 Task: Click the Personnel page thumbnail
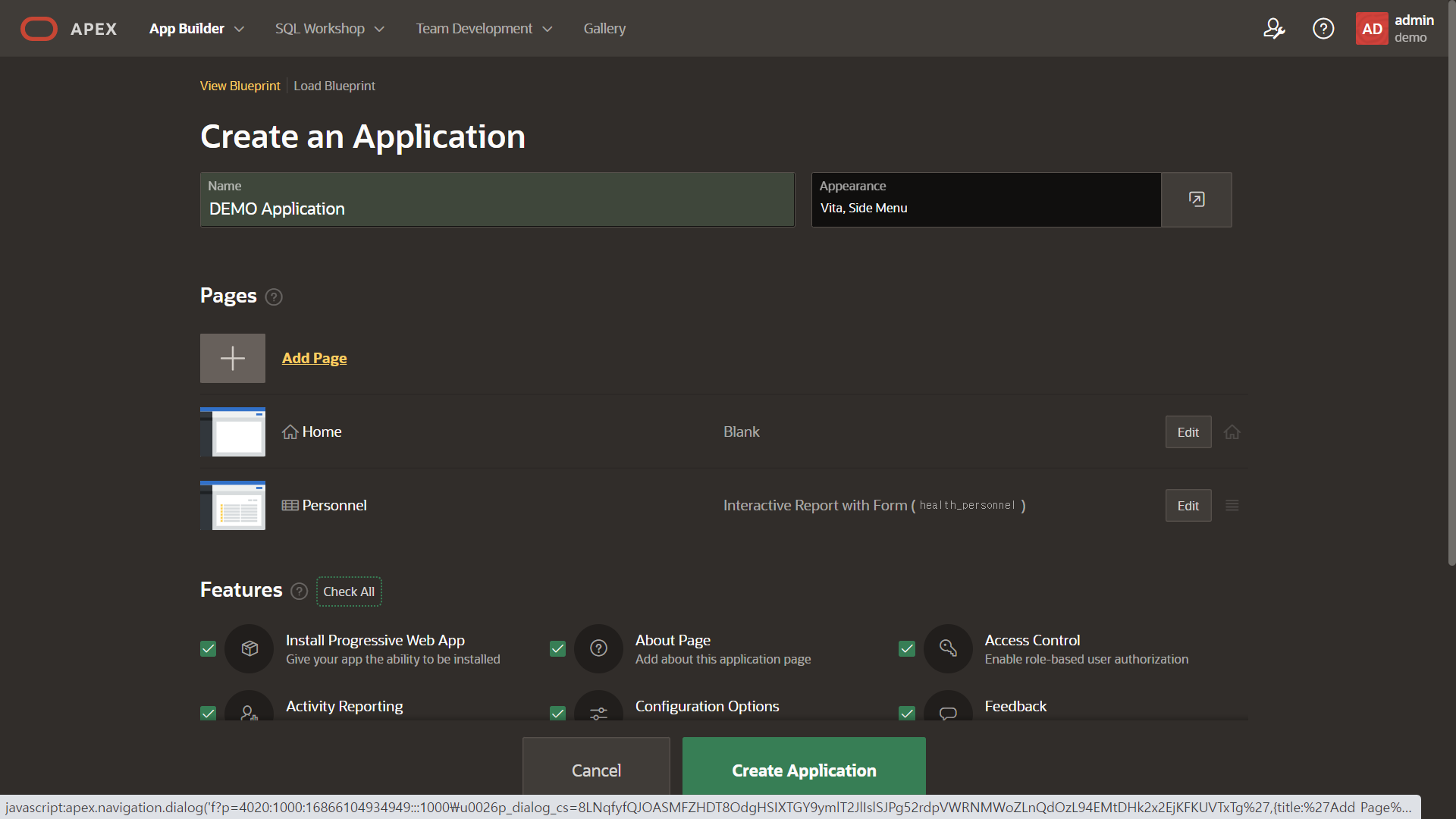tap(233, 506)
